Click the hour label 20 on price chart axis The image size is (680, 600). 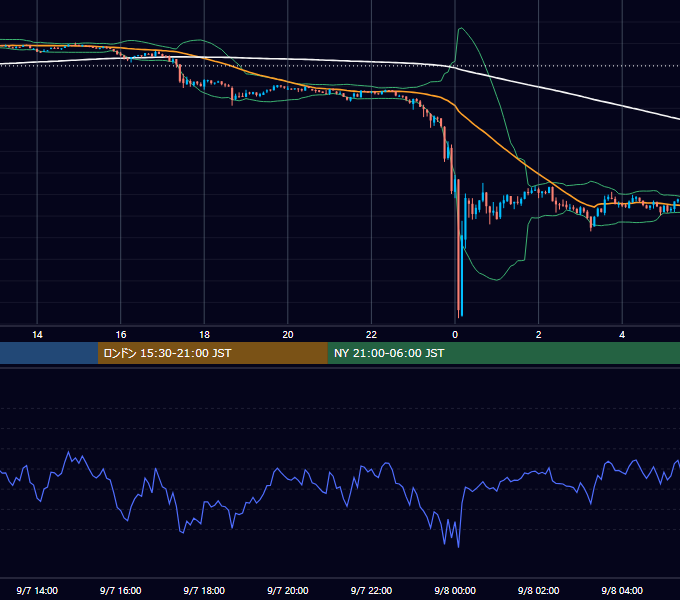[x=288, y=335]
